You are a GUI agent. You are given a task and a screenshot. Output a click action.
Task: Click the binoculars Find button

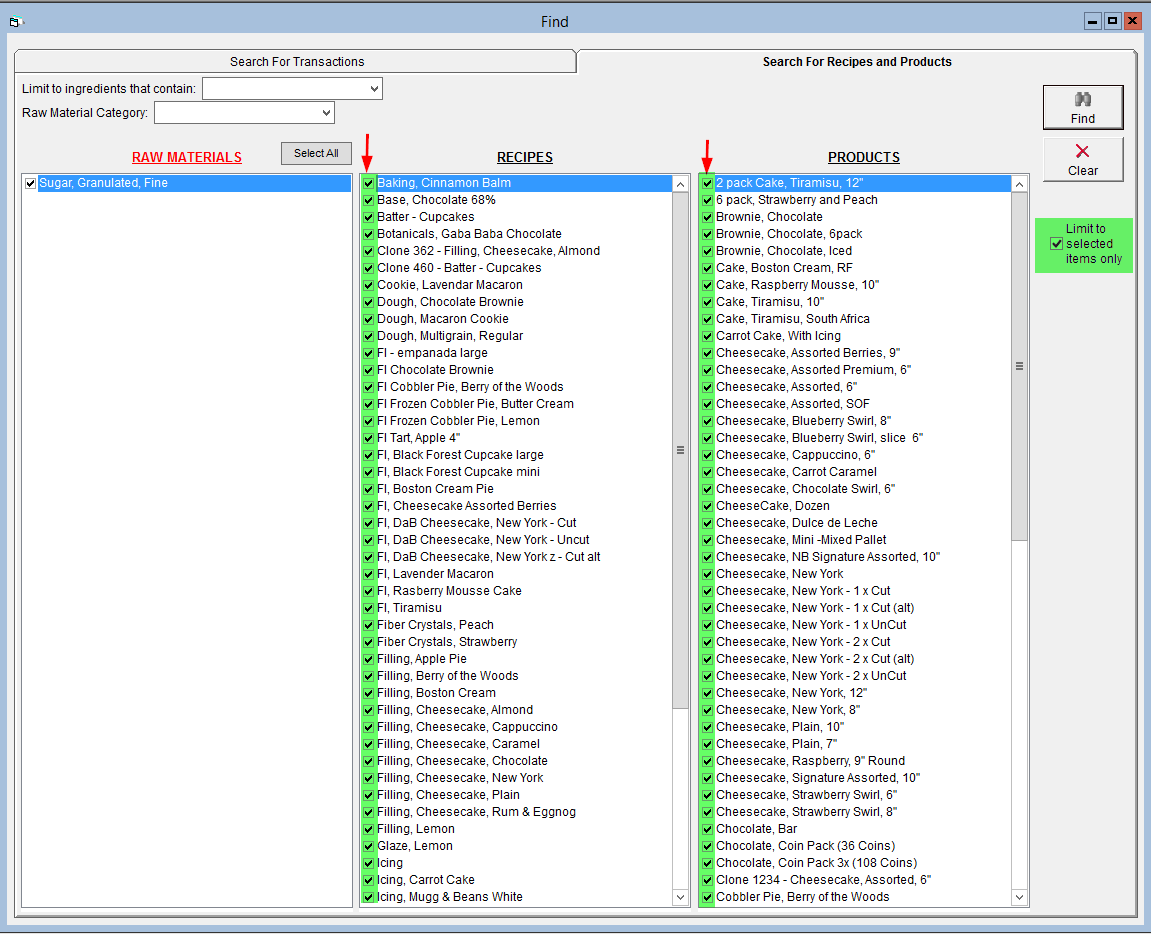point(1082,107)
